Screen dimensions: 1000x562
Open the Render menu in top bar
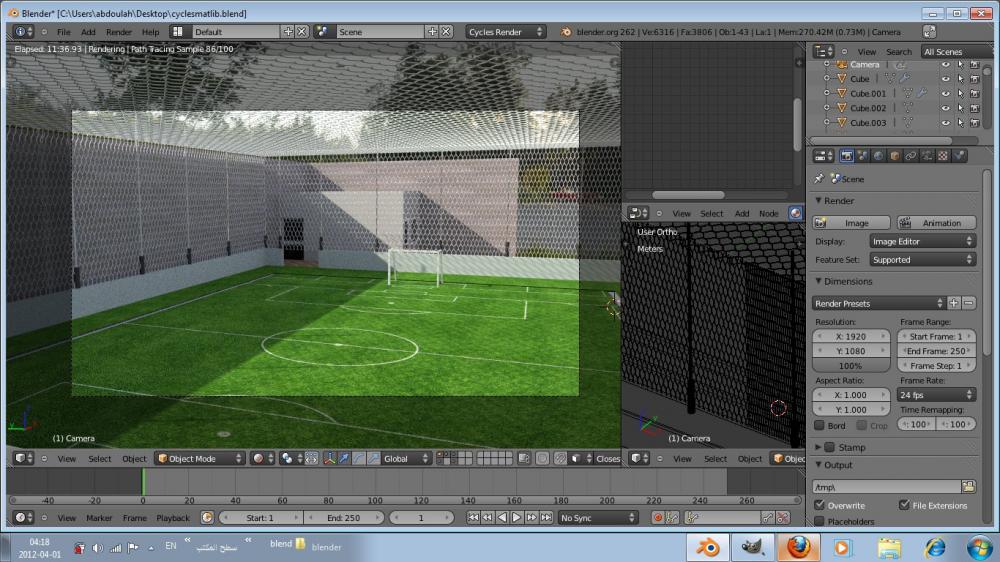(119, 31)
